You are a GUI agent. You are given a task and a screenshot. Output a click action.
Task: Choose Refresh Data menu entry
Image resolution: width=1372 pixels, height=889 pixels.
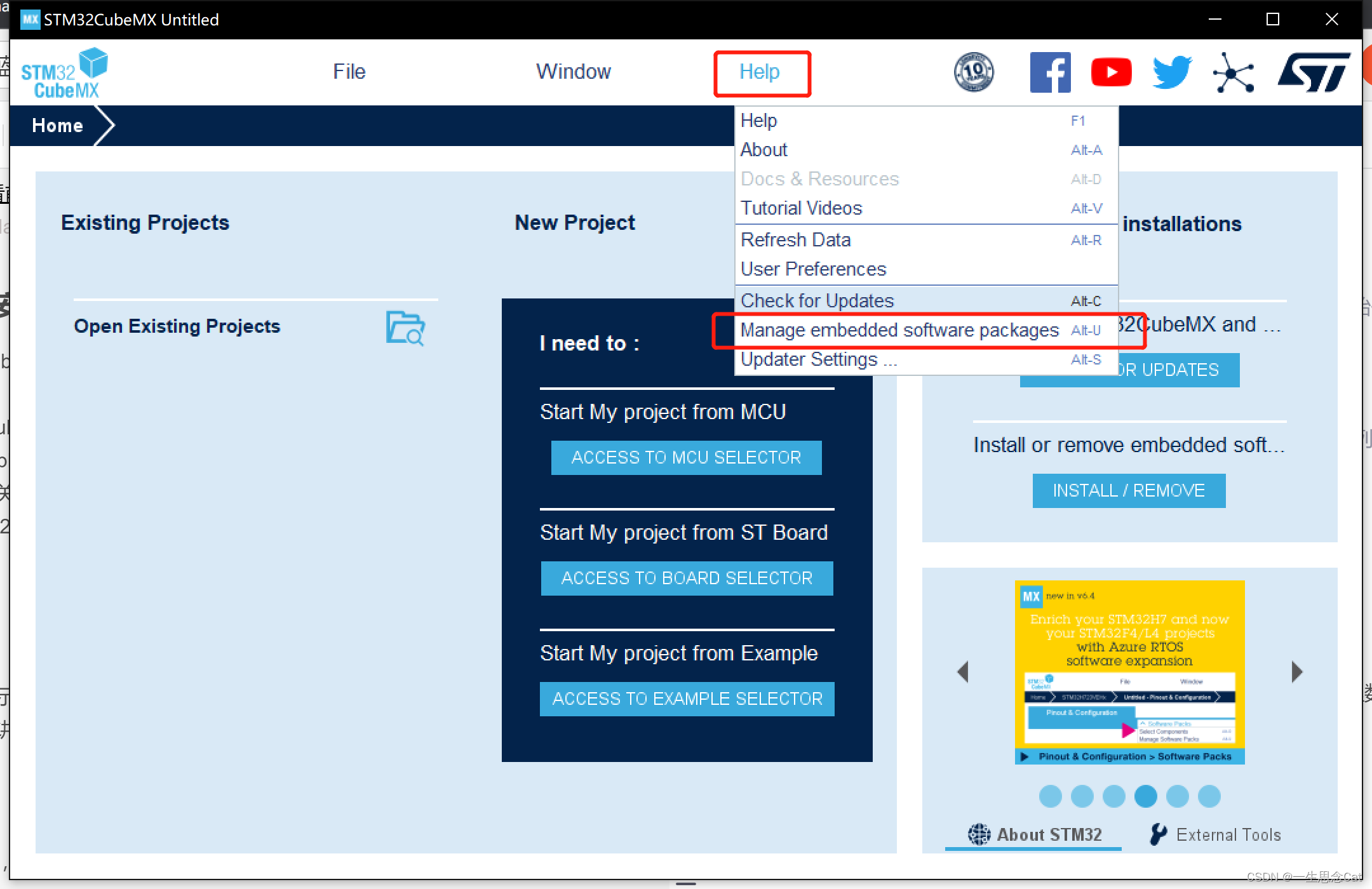click(x=926, y=240)
